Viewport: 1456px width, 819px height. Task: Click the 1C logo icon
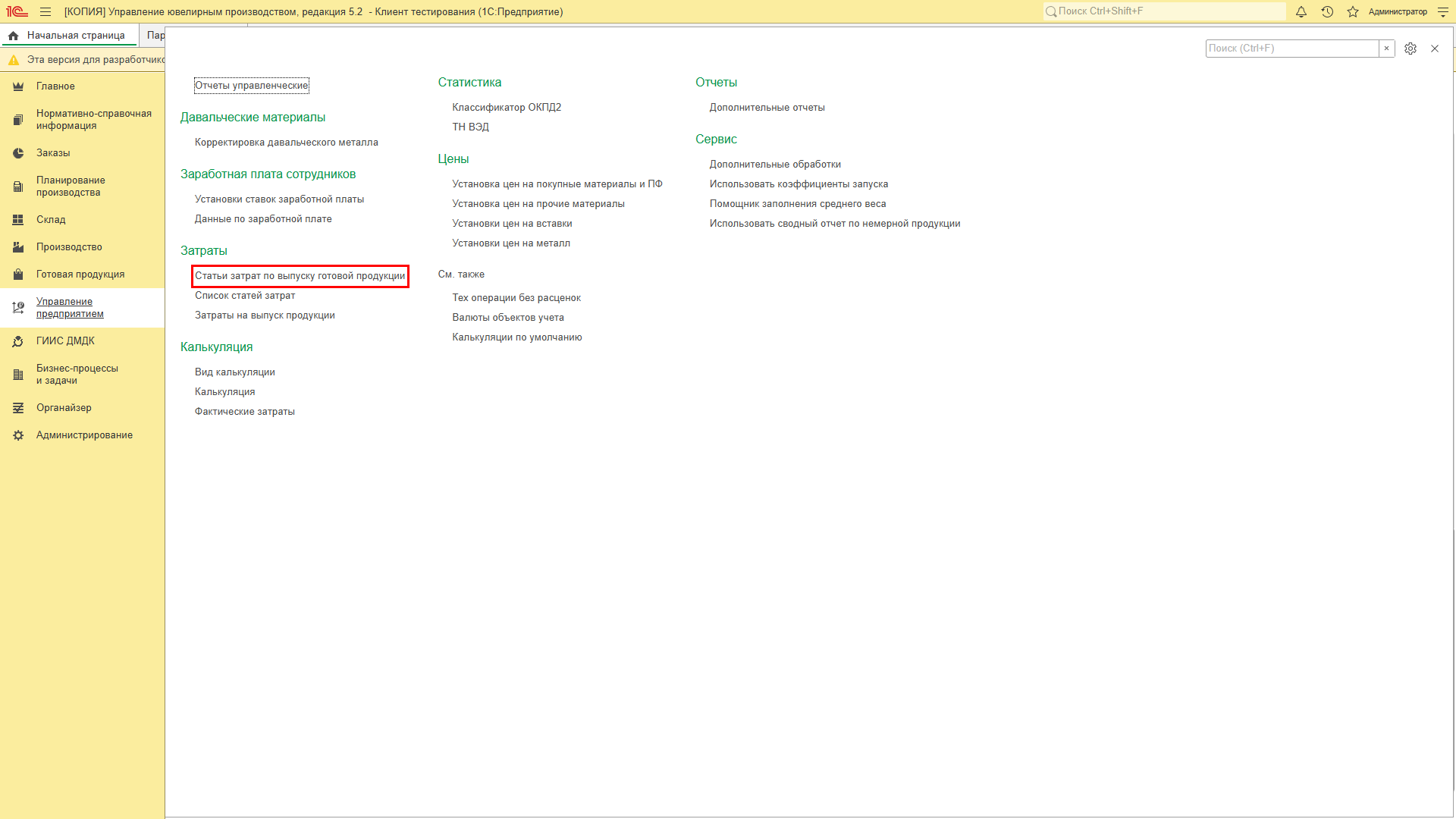(x=17, y=12)
